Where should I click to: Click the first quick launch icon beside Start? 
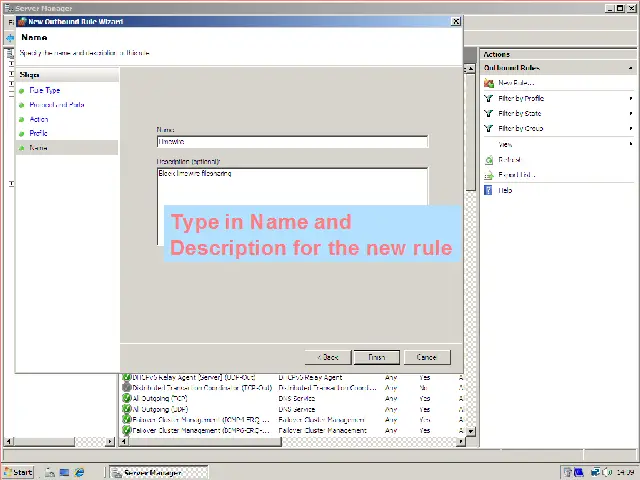pos(50,472)
